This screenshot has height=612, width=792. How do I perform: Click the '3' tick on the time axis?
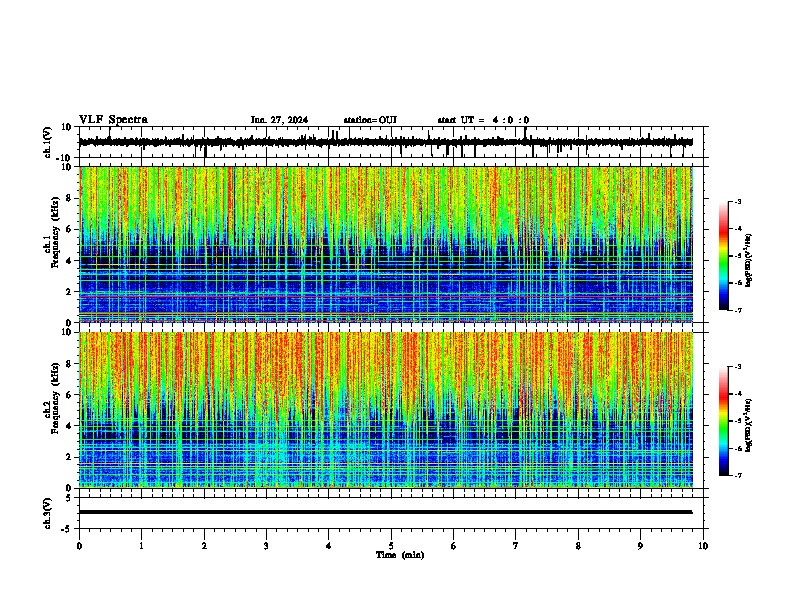click(266, 546)
